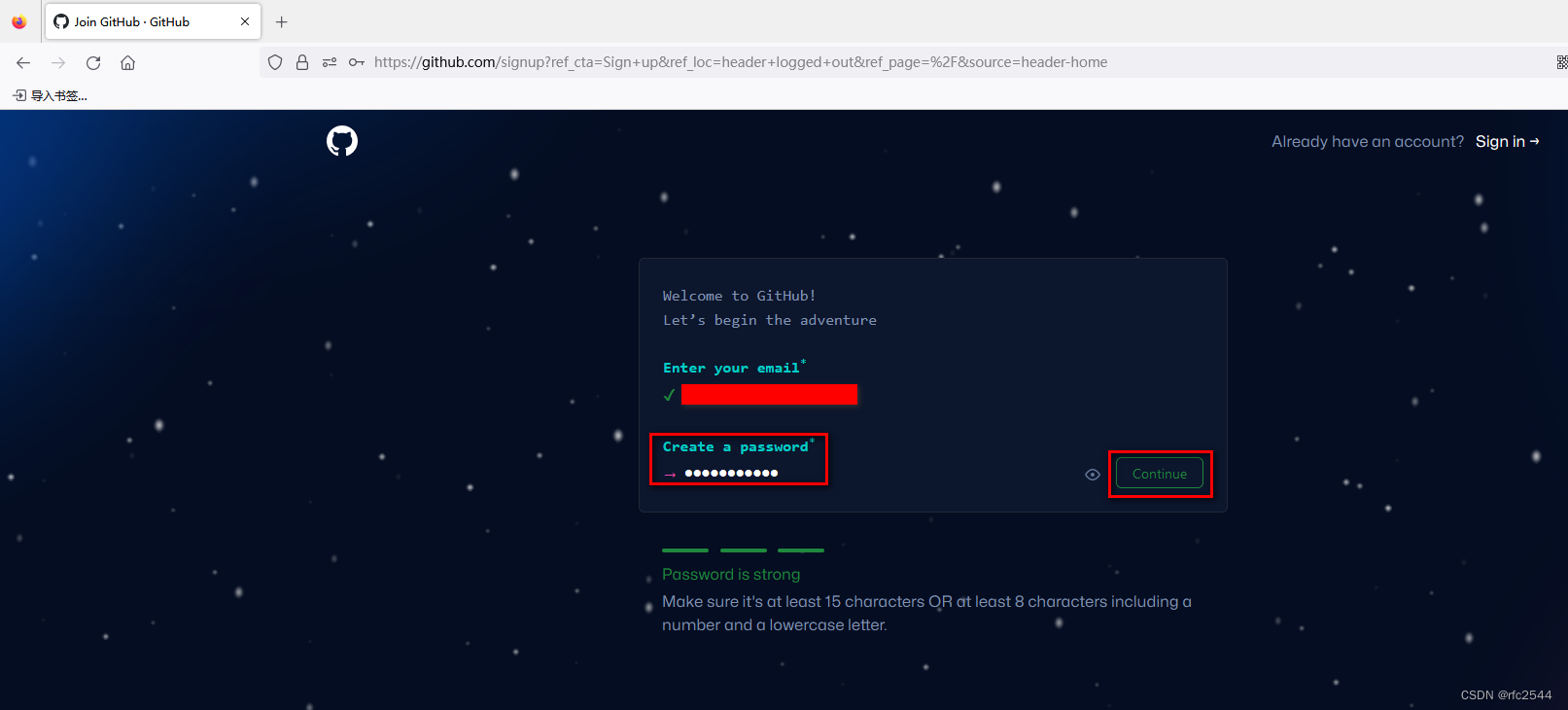Go back with the browser back arrow
This screenshot has width=1568, height=710.
coord(23,62)
